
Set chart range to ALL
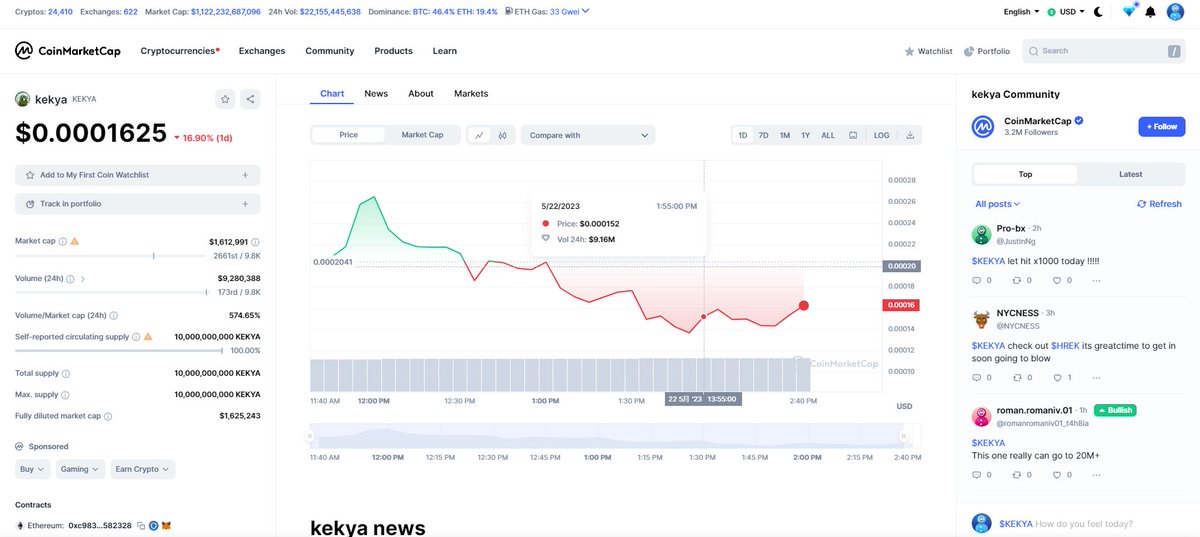pos(828,135)
